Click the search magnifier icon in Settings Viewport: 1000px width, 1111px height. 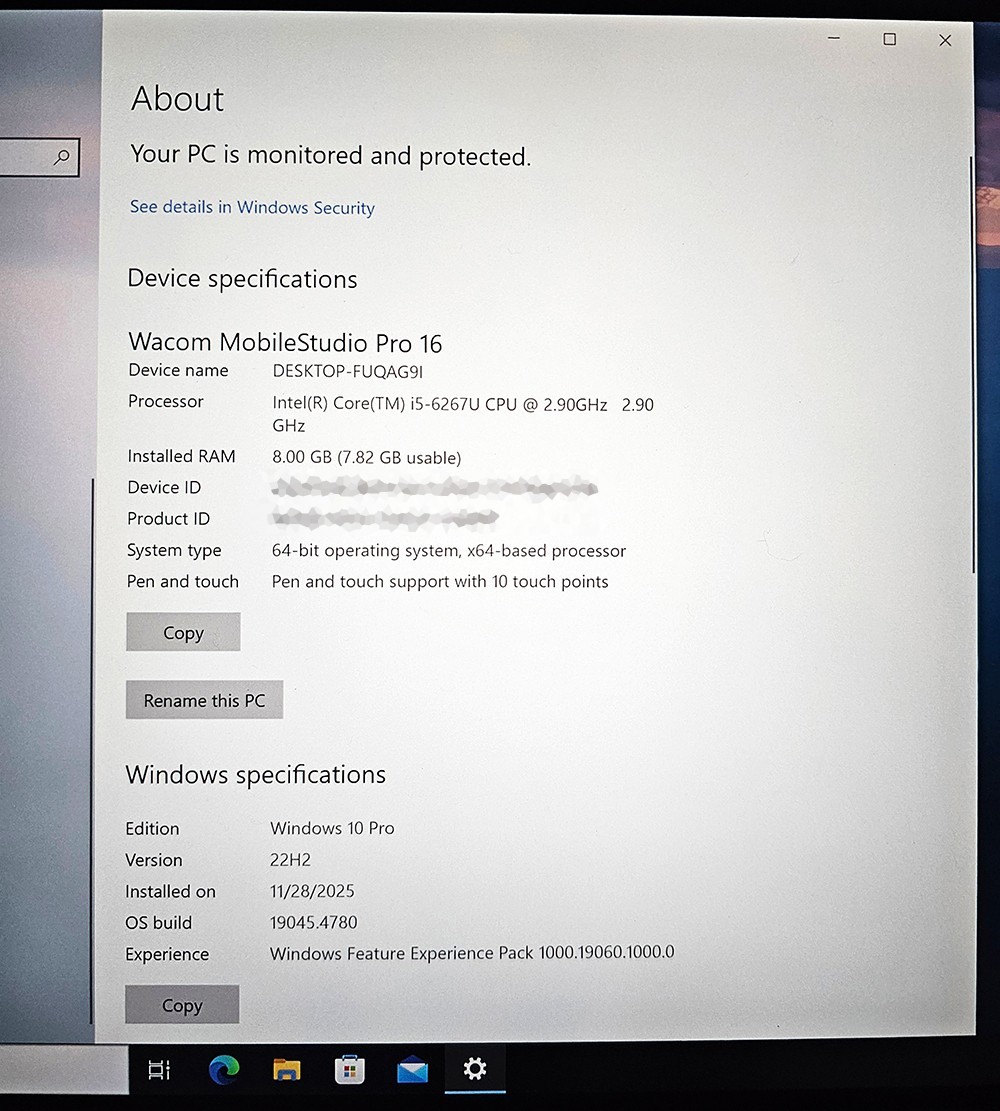click(x=62, y=157)
